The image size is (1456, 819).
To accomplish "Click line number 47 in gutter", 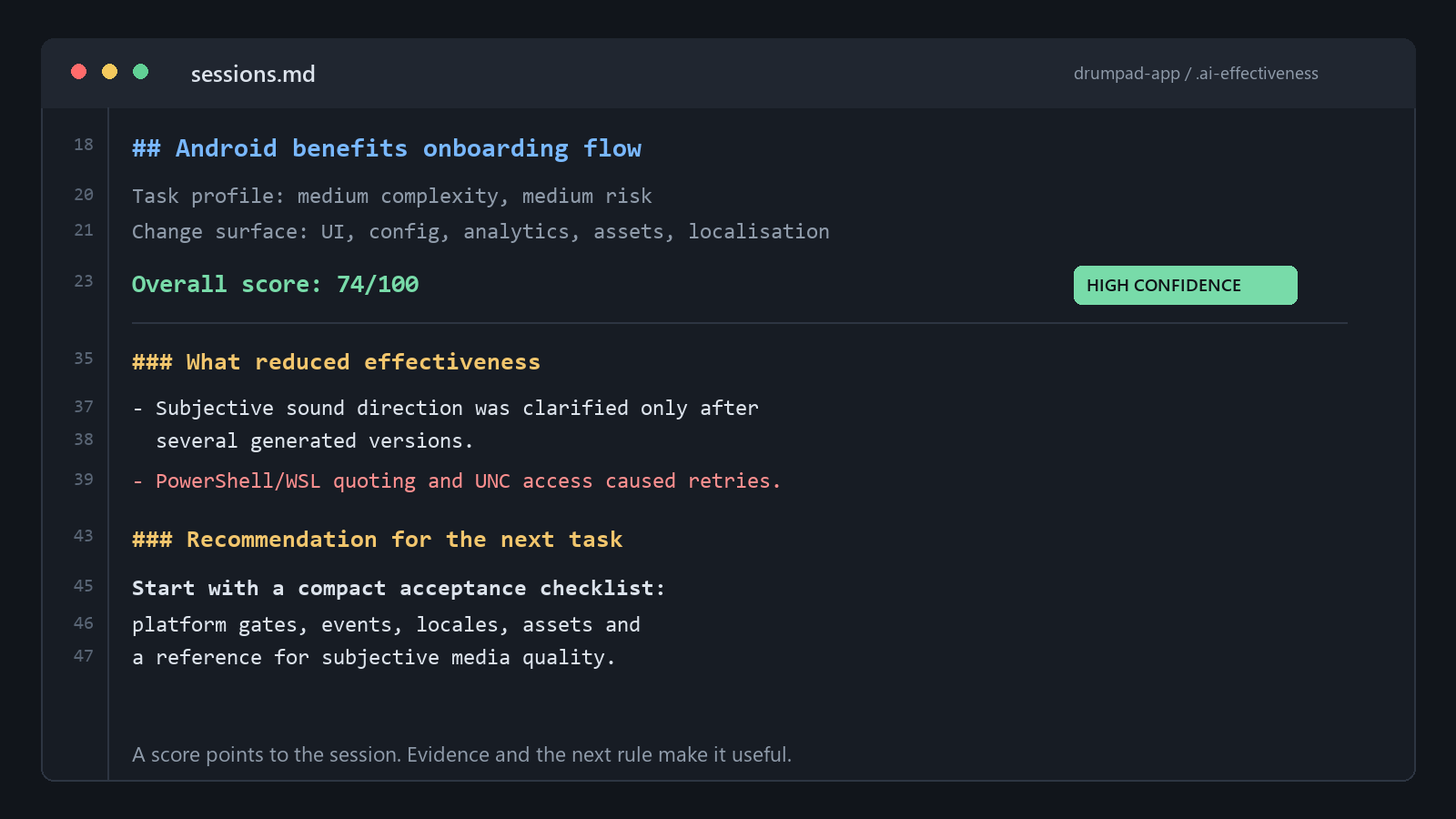I will (x=84, y=656).
